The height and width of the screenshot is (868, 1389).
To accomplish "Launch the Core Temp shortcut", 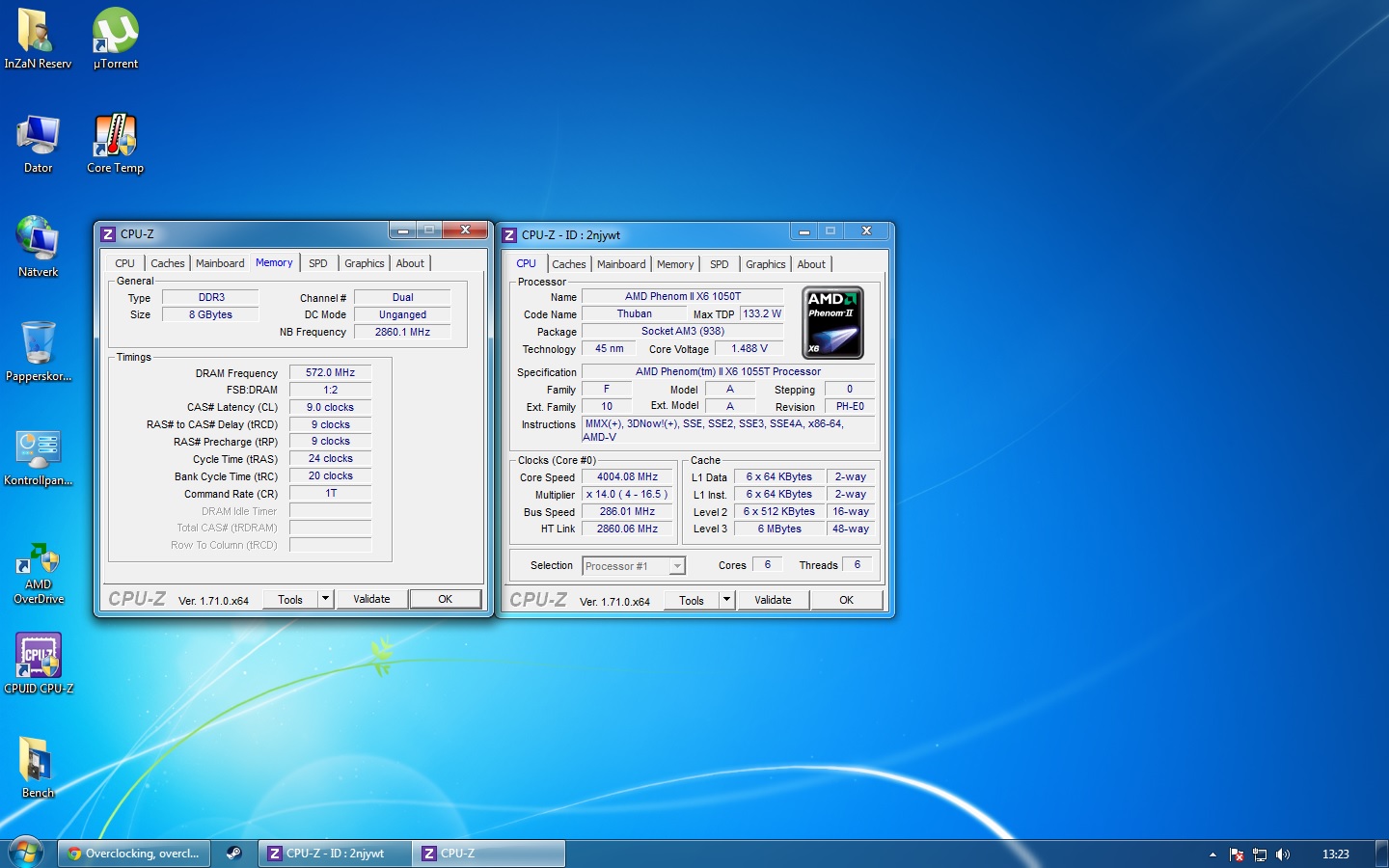I will (x=116, y=143).
